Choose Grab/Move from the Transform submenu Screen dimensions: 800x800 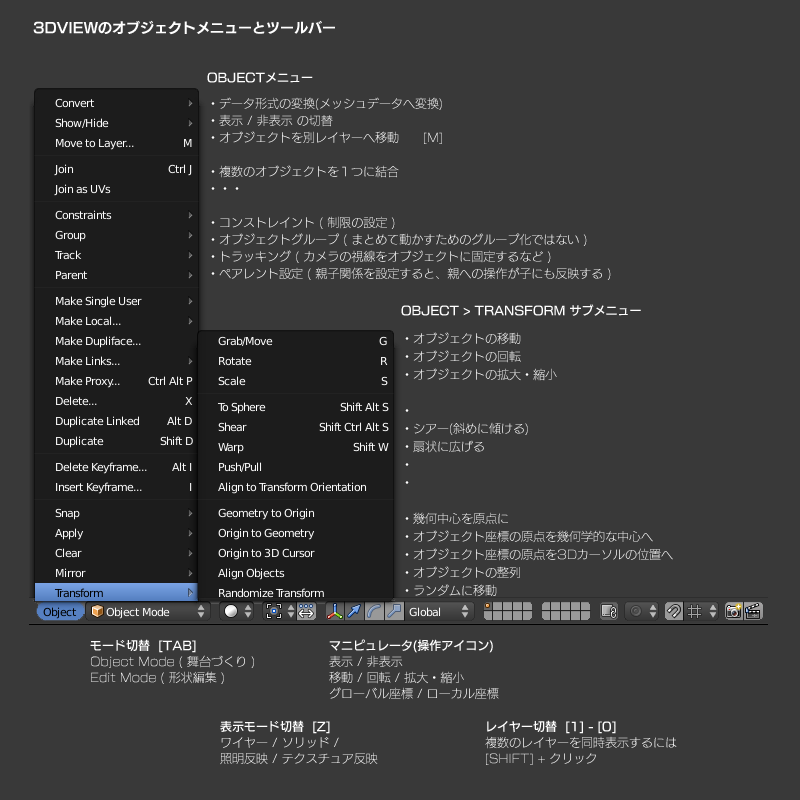(x=245, y=341)
